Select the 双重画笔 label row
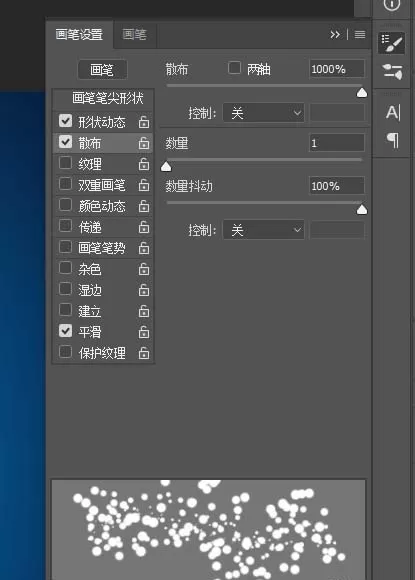Viewport: 415px width, 580px height. (x=102, y=185)
